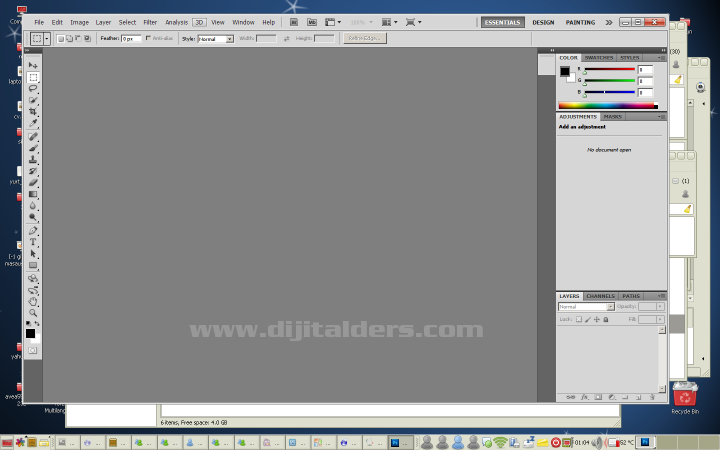Open the Arrange Documents dropdown

[389, 22]
